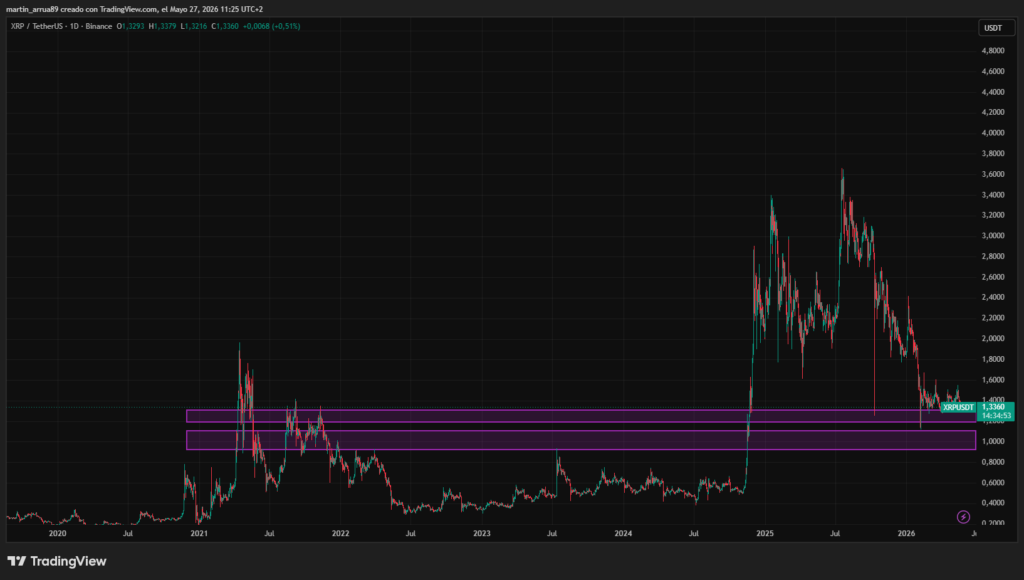Image resolution: width=1024 pixels, height=580 pixels.
Task: Click the 2025 label on time axis
Action: point(765,534)
